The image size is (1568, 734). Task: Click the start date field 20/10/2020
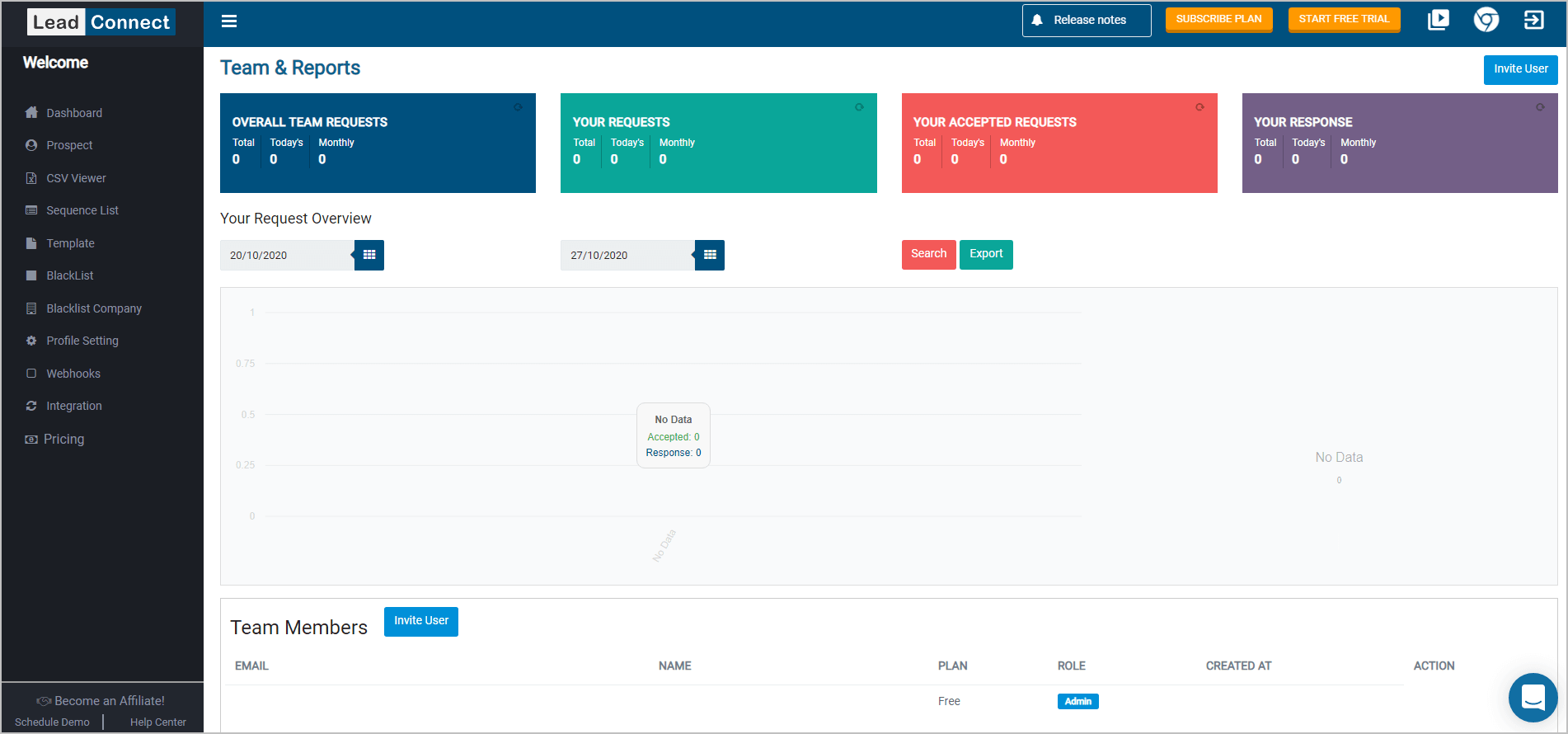click(x=287, y=255)
